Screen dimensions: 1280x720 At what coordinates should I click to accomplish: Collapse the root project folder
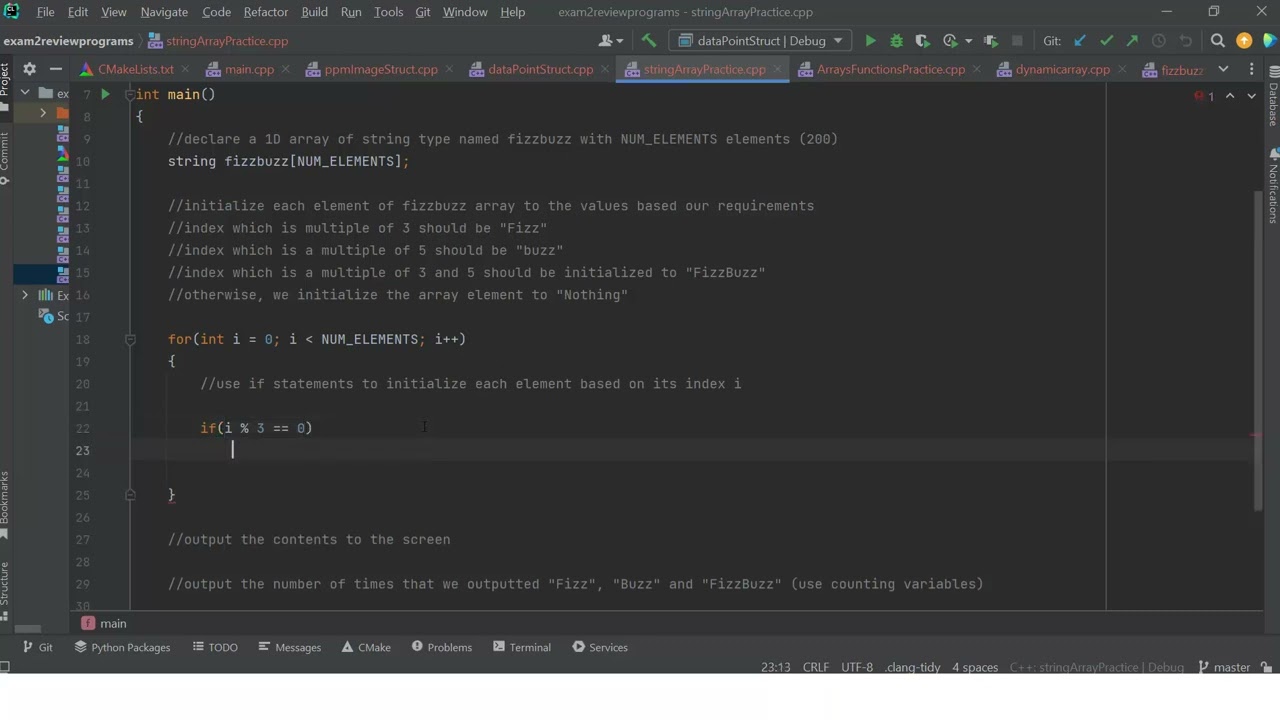[25, 93]
